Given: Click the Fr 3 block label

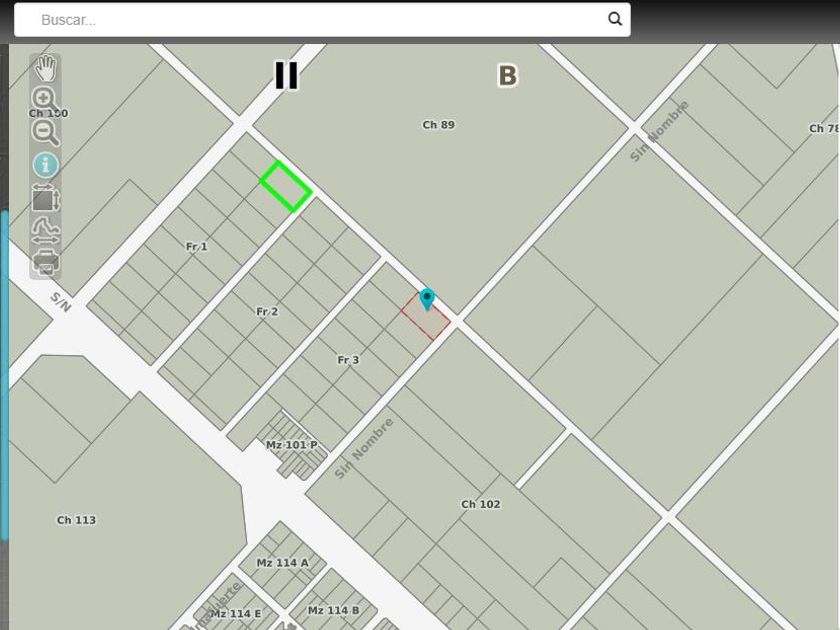Looking at the screenshot, I should (348, 360).
